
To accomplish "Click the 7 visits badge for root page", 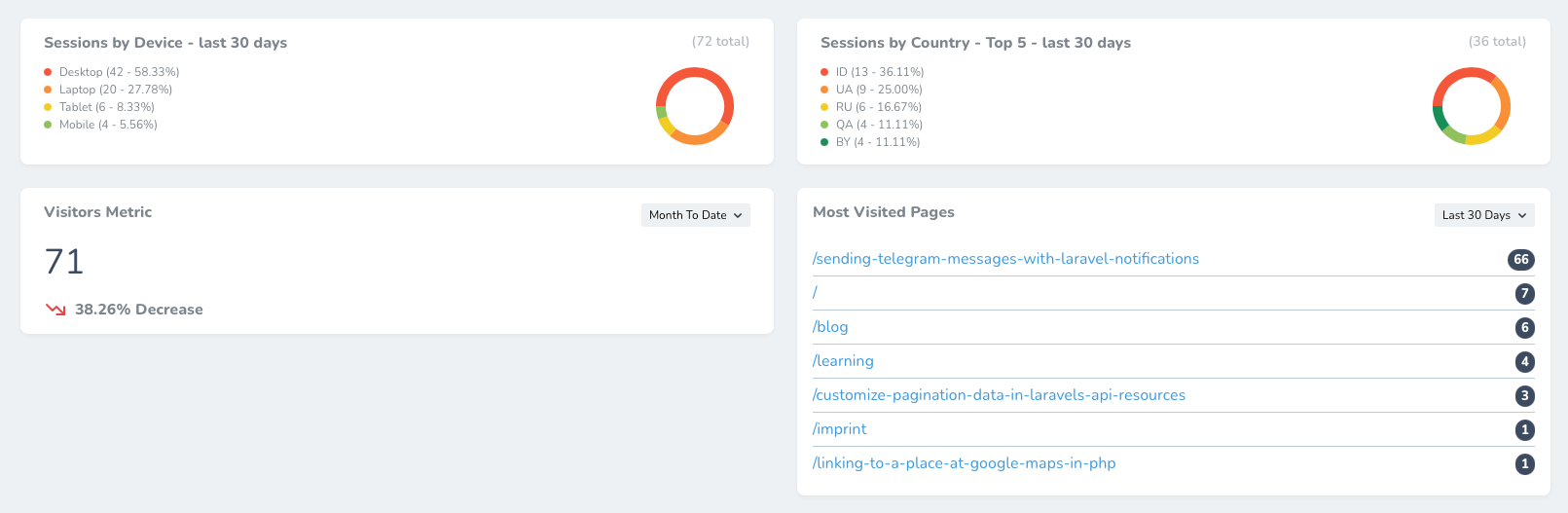I will coord(1524,293).
